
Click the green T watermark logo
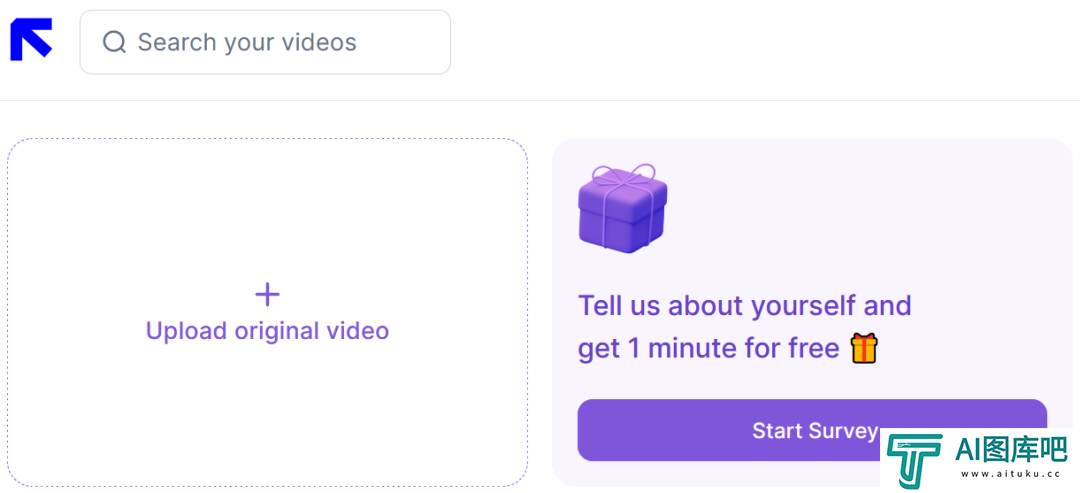tap(915, 461)
